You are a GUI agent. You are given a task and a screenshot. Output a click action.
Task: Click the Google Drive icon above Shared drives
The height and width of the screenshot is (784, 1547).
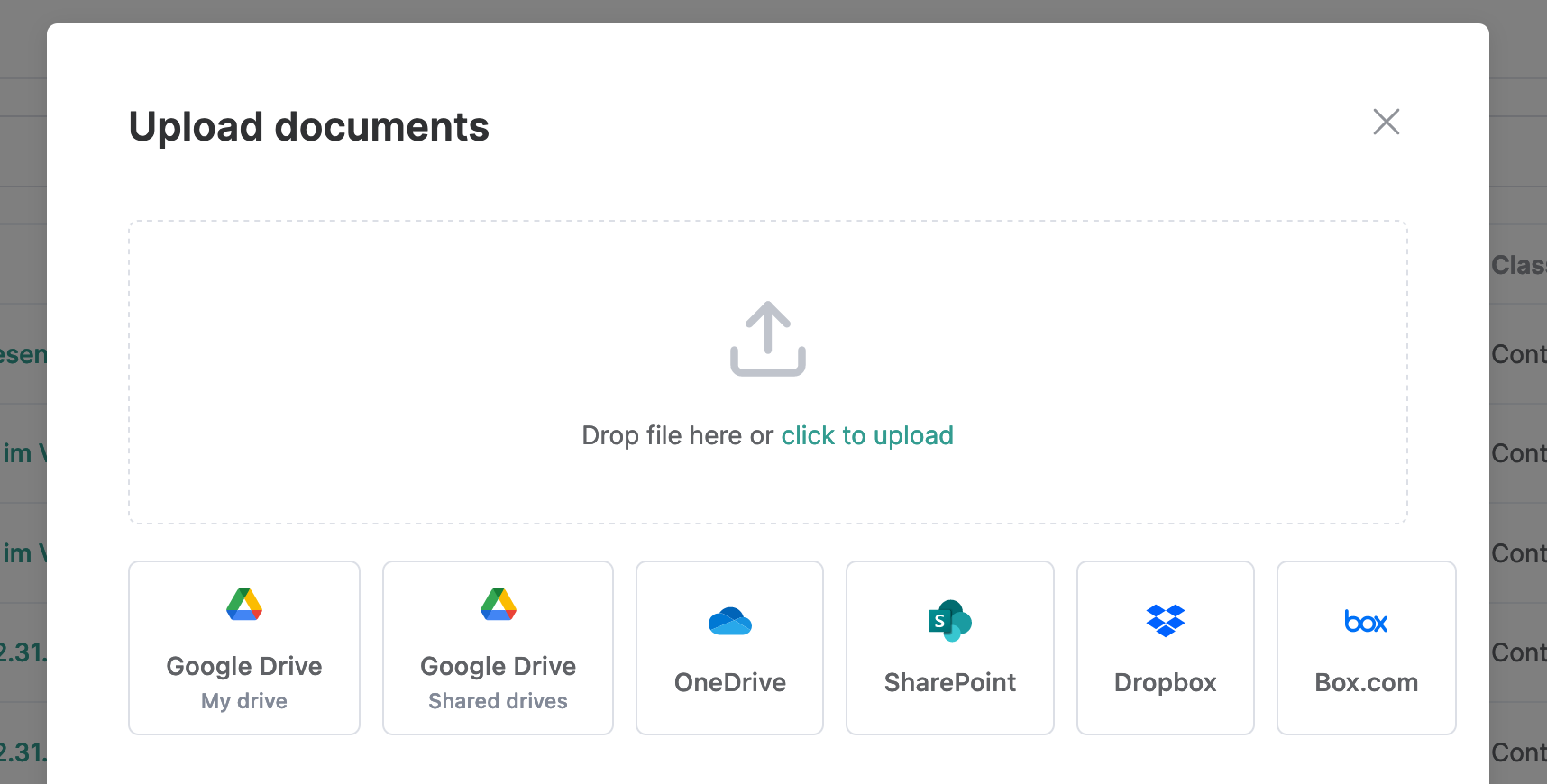coord(499,605)
